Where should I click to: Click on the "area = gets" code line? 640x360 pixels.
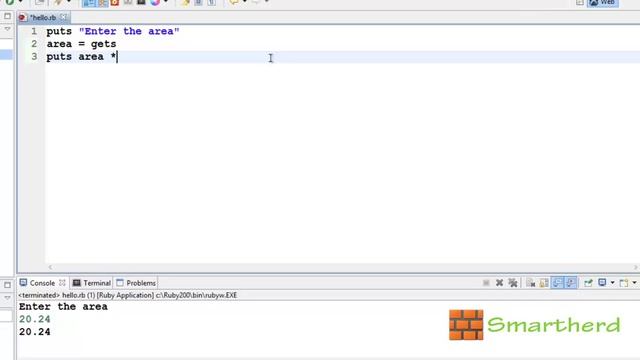(81, 44)
